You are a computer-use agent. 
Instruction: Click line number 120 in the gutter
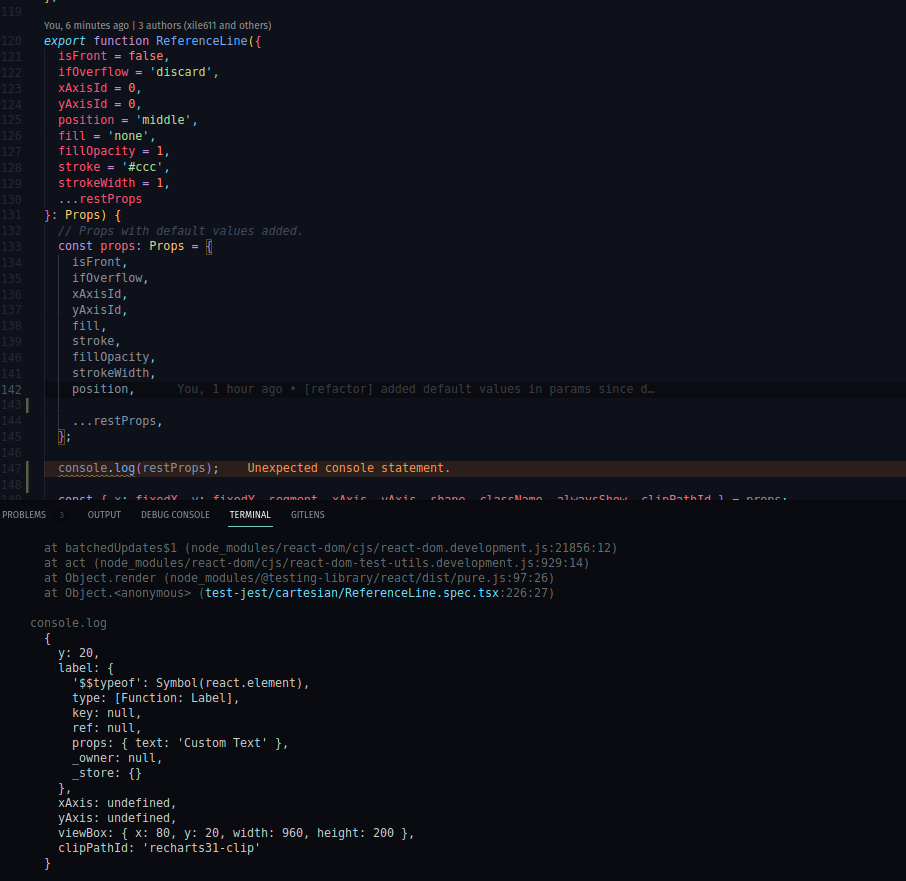[12, 41]
